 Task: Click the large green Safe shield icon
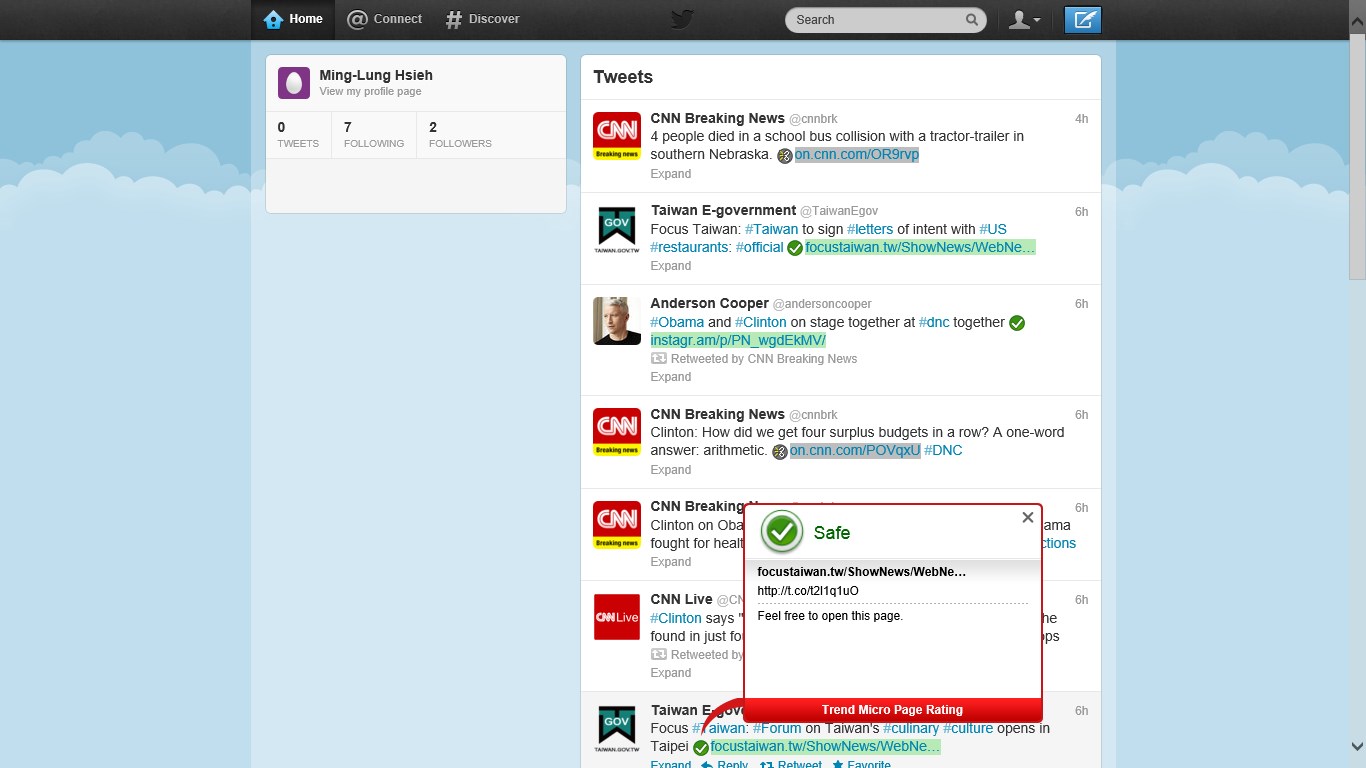(x=782, y=532)
